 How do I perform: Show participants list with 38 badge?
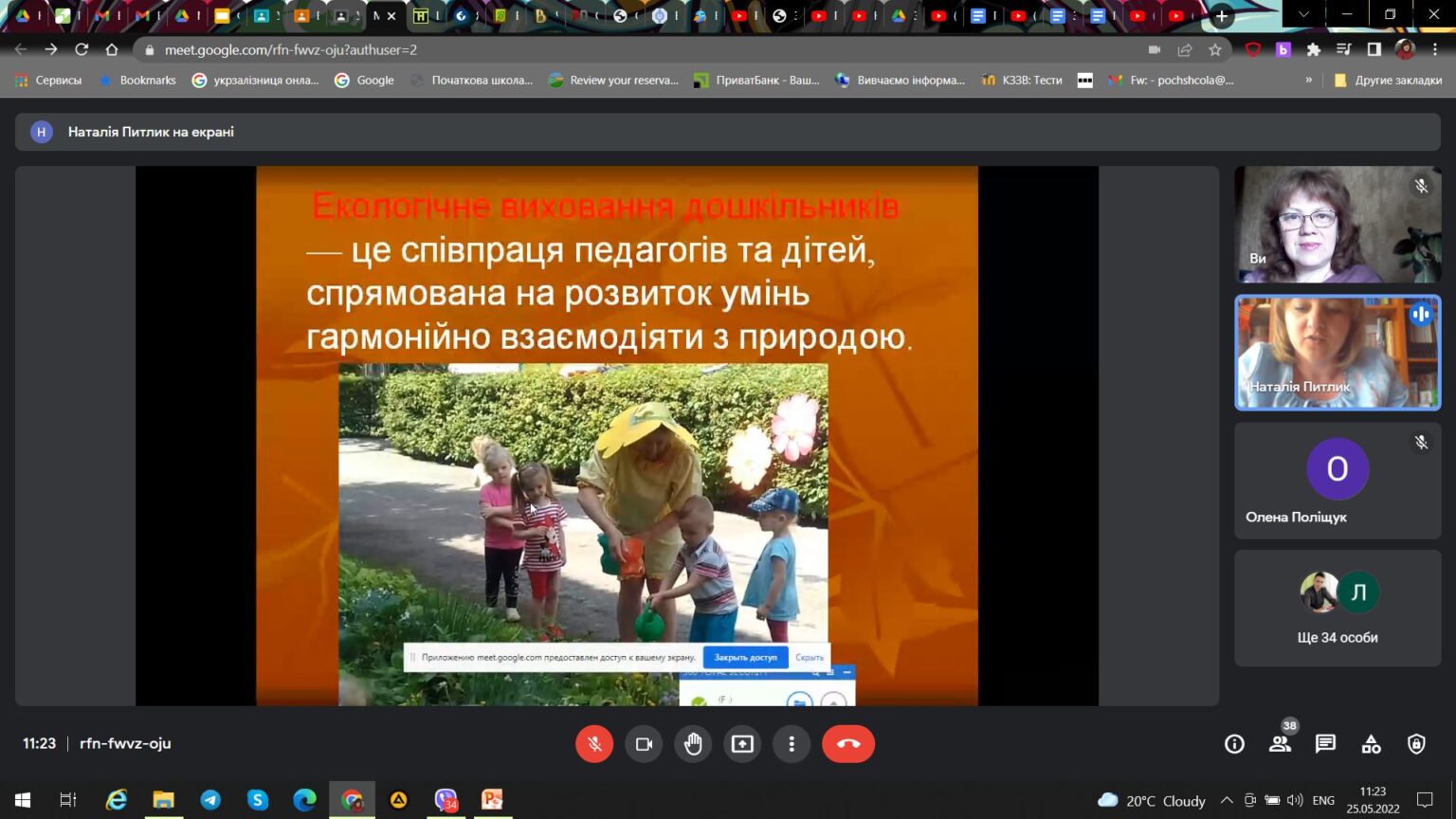point(1281,742)
